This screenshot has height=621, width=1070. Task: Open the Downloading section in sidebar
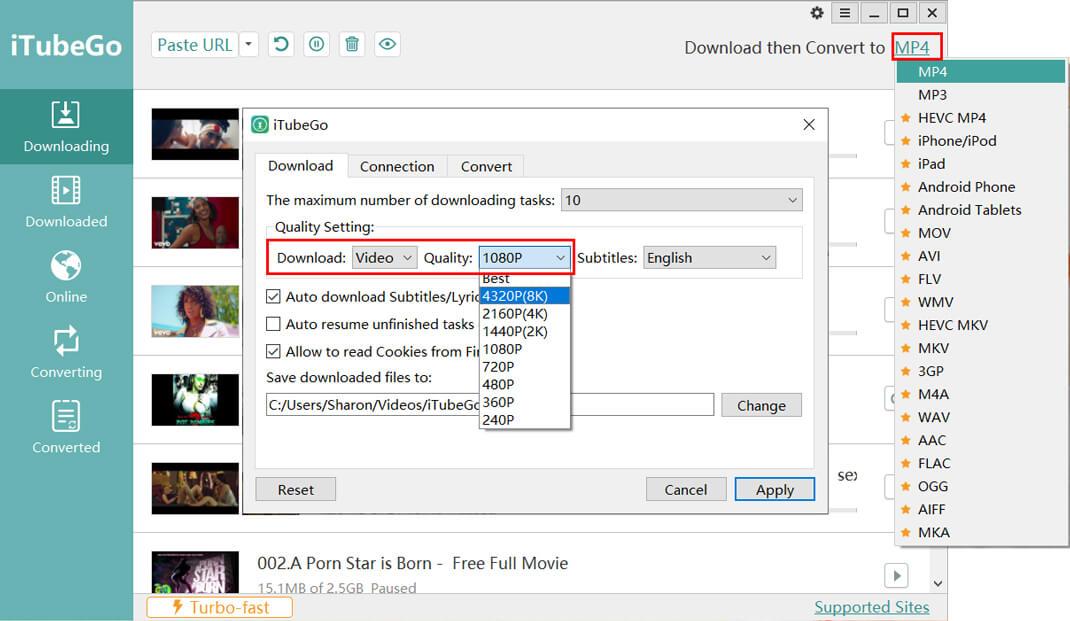(66, 127)
